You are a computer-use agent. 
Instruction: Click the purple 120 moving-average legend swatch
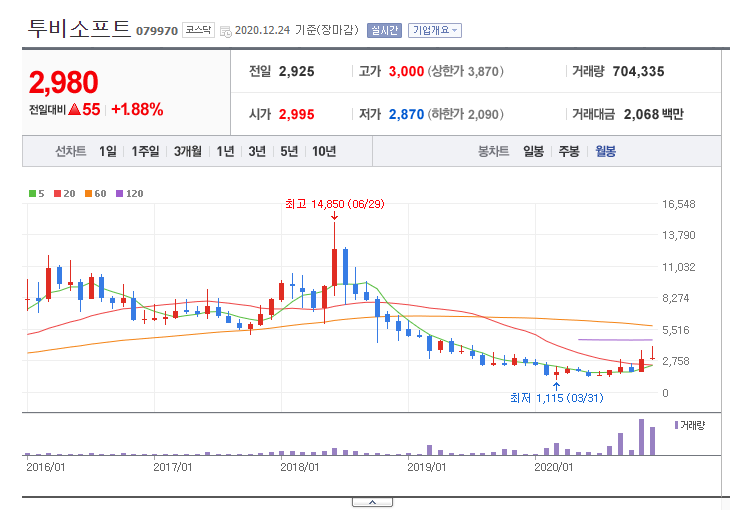pos(120,193)
